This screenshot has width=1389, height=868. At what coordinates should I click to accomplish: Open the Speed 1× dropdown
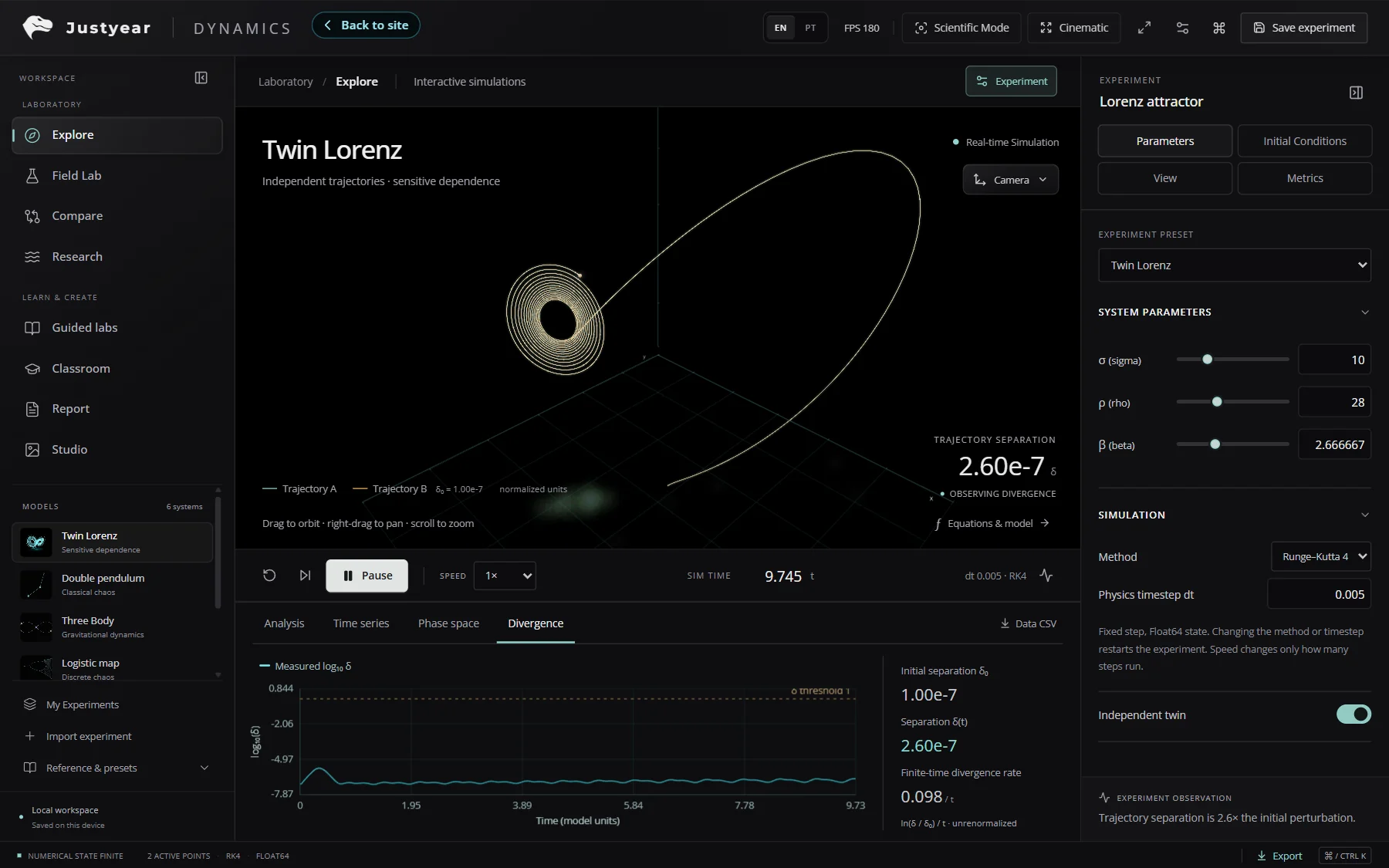(x=505, y=576)
